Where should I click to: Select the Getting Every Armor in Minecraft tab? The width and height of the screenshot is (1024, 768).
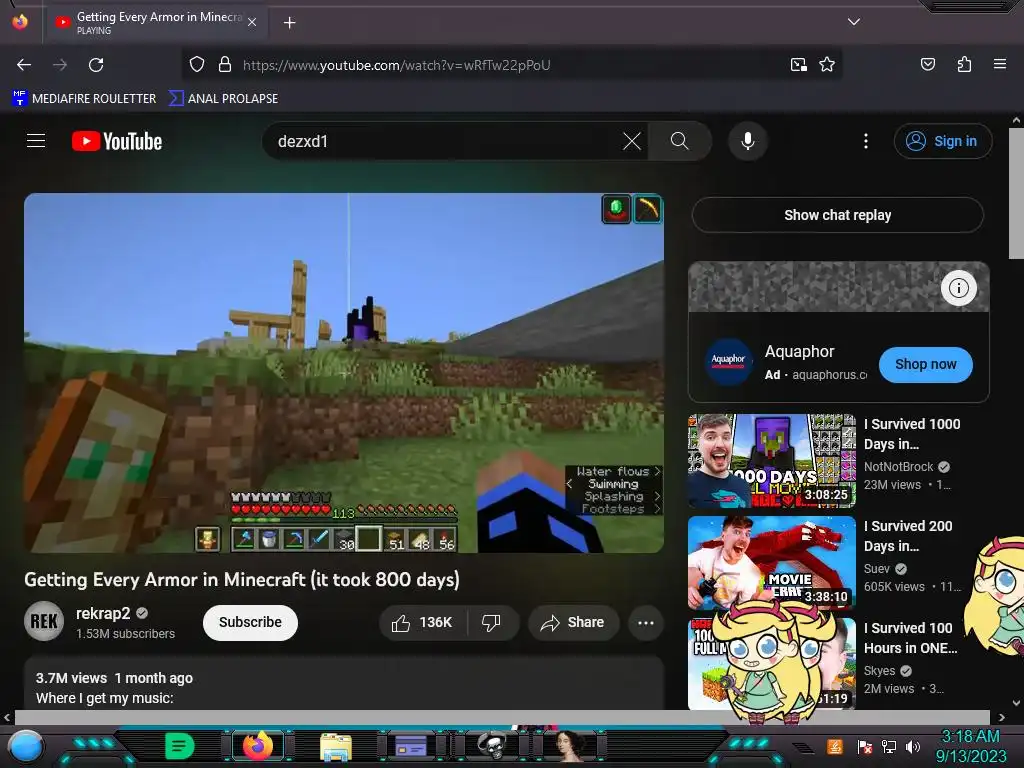pos(155,22)
